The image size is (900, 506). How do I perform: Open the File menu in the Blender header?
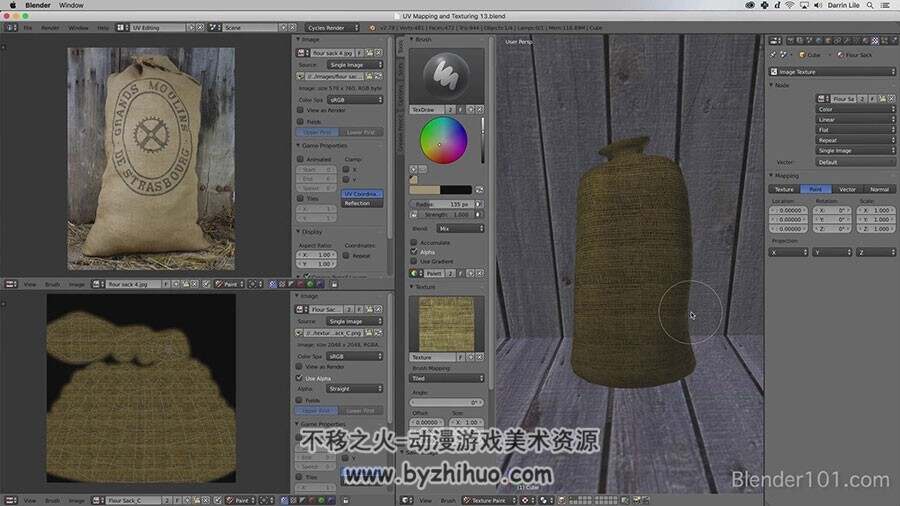(x=28, y=28)
